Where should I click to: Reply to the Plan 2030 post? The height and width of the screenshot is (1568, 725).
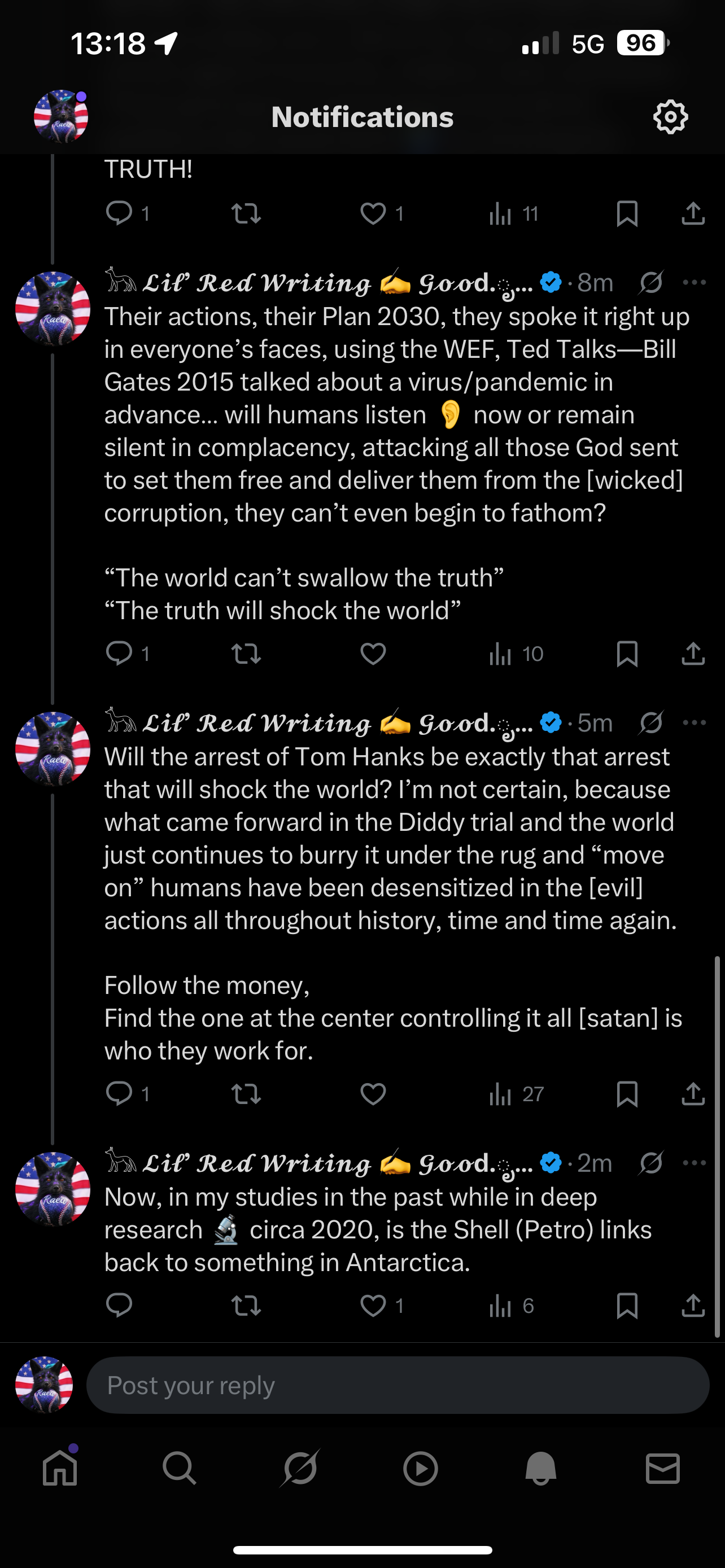119,654
